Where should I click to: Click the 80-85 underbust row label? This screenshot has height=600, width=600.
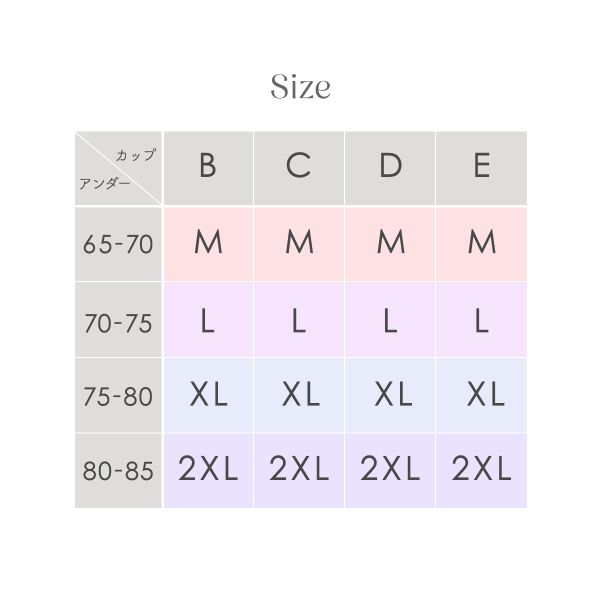(118, 471)
